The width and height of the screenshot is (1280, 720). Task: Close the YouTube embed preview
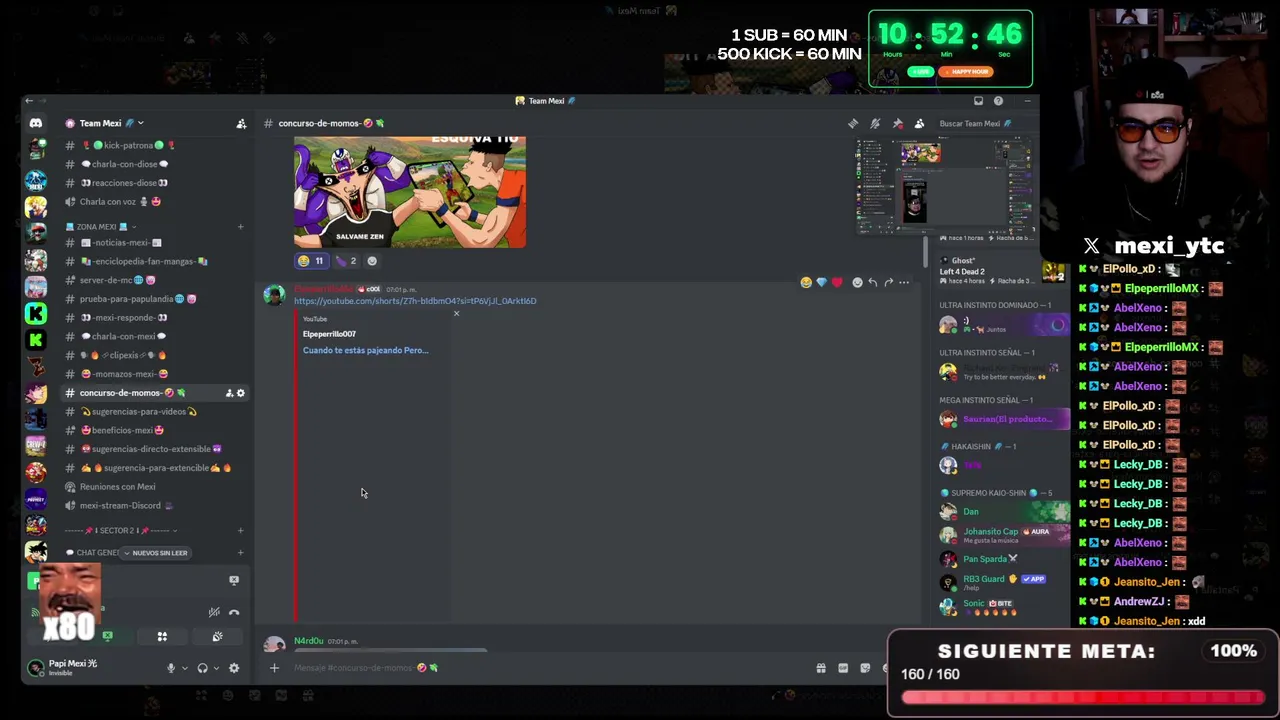pyautogui.click(x=456, y=314)
